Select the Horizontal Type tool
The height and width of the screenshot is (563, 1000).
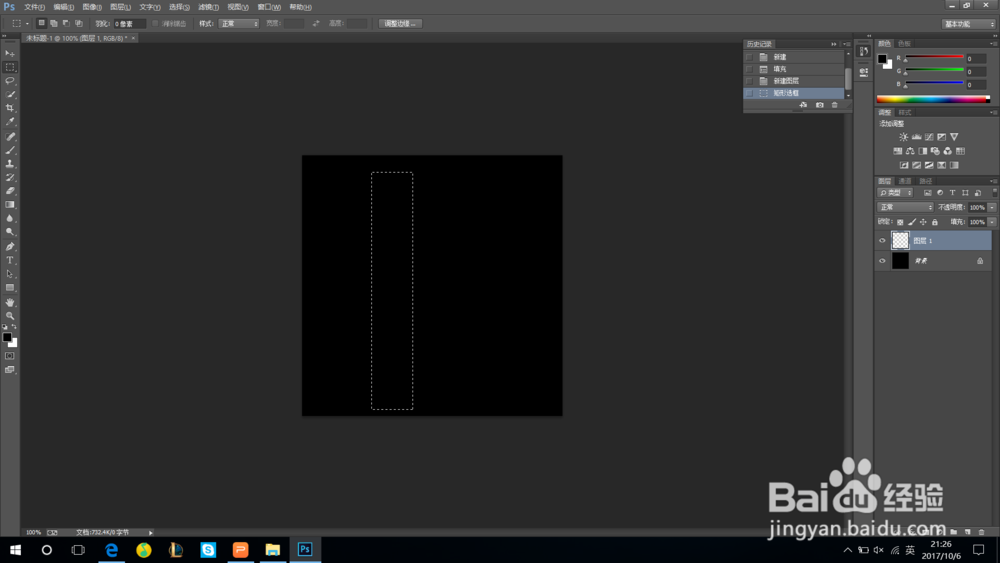pyautogui.click(x=10, y=260)
